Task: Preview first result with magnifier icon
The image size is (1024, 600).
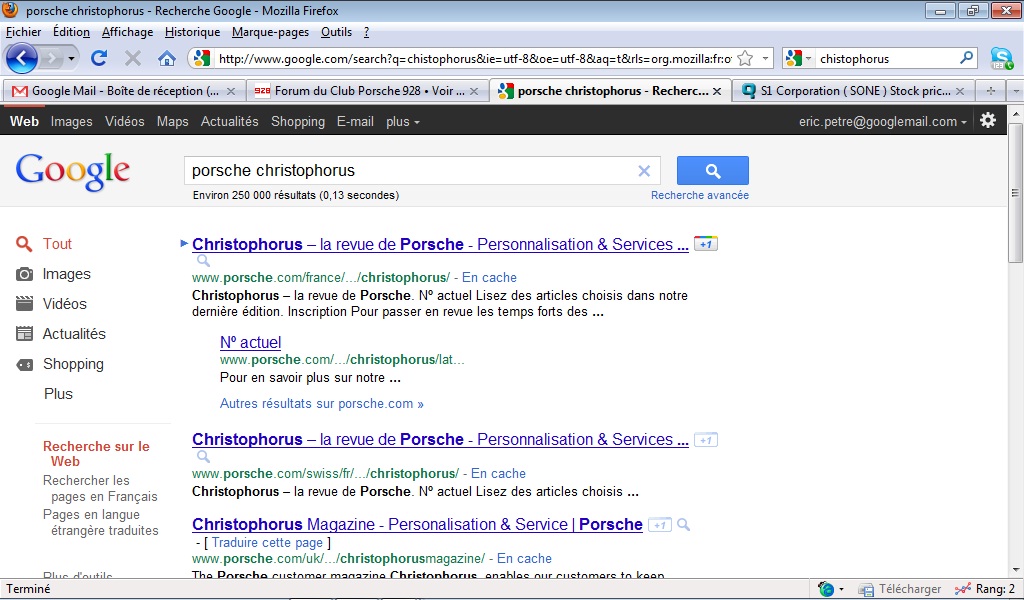Action: coord(204,261)
